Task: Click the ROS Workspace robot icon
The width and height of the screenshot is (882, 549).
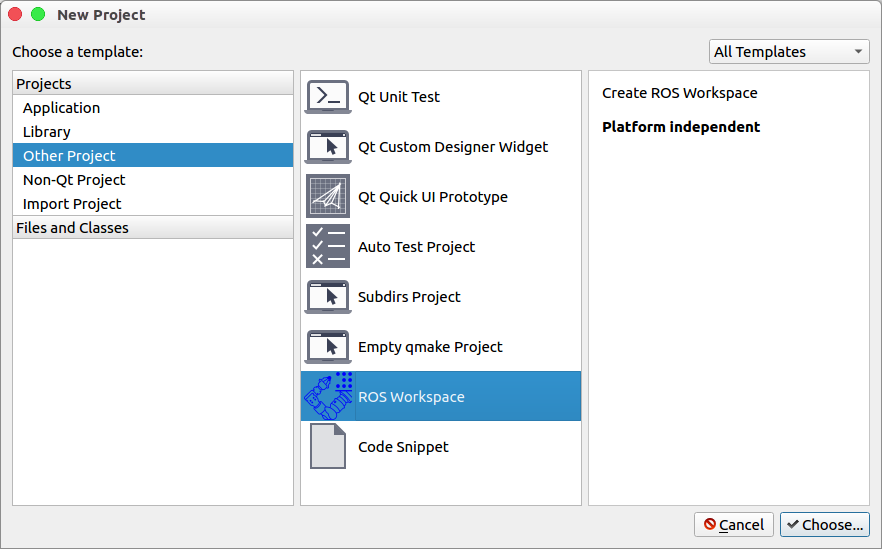Action: point(328,397)
